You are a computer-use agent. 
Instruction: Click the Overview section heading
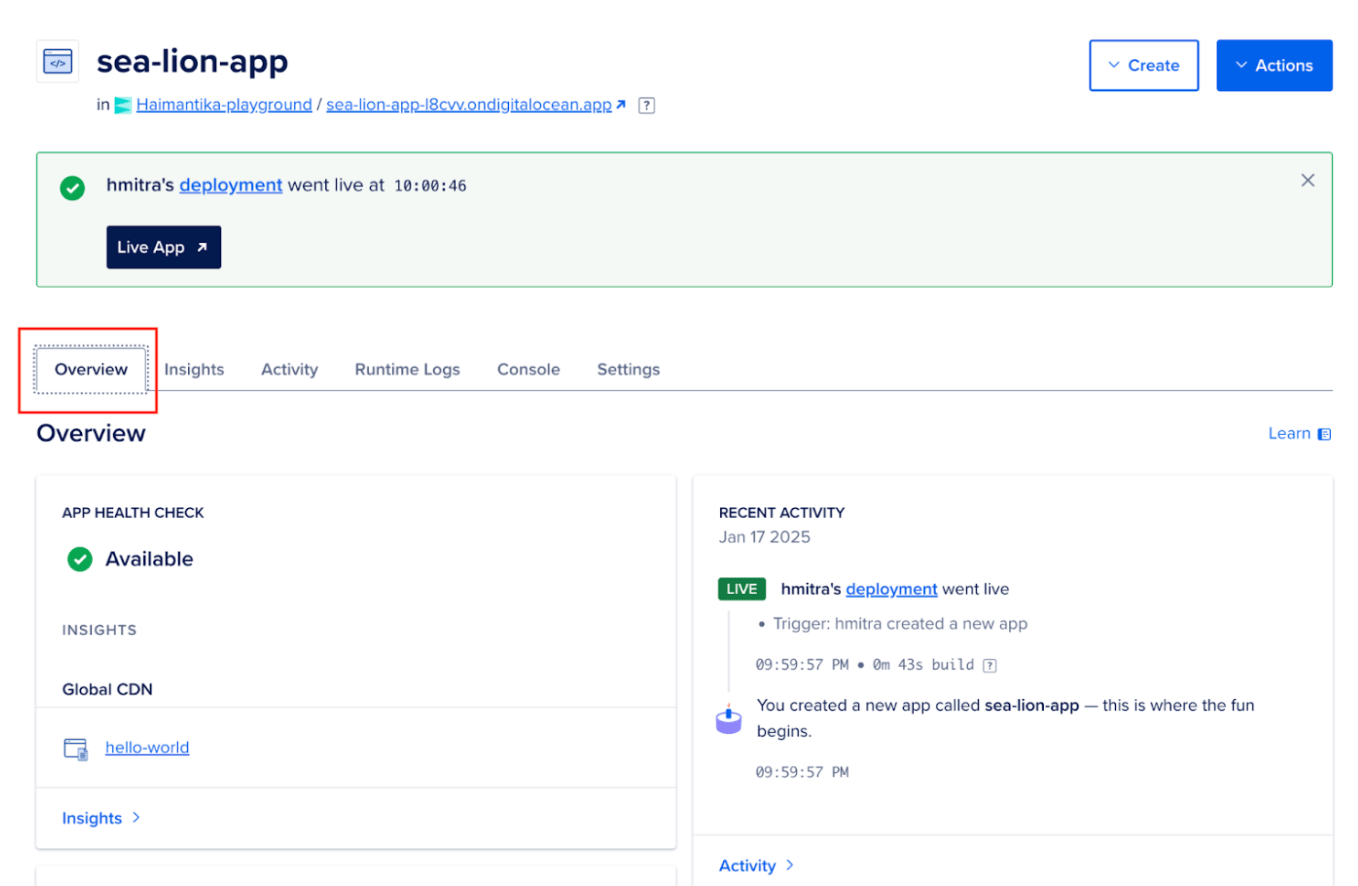(x=91, y=433)
